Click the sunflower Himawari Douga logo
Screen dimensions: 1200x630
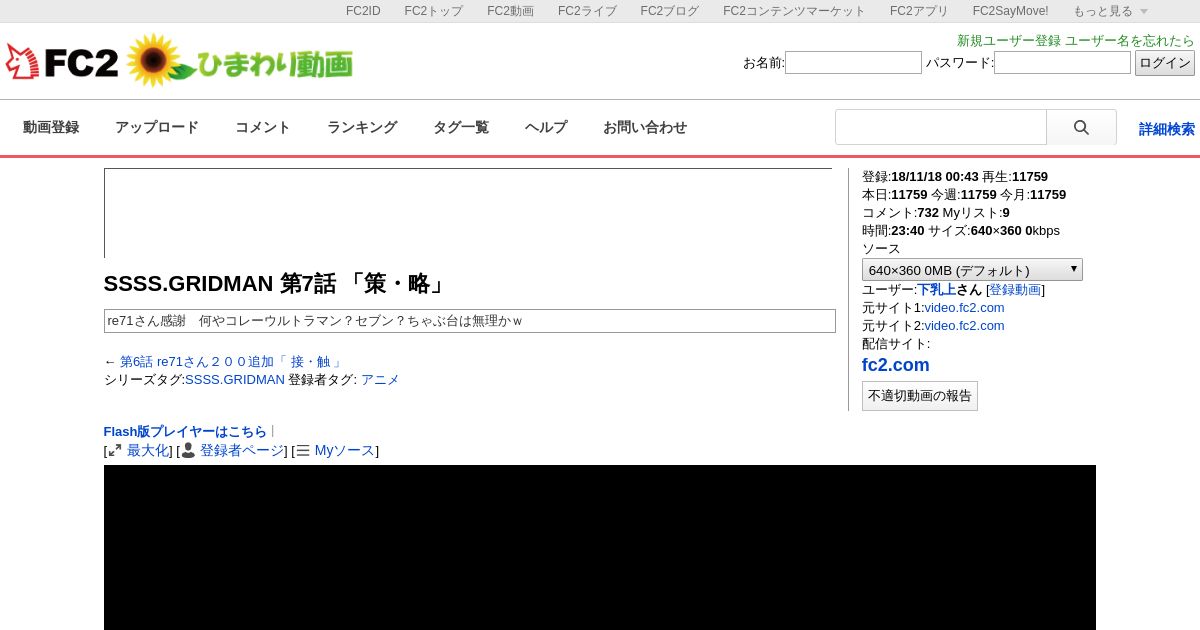coord(240,62)
